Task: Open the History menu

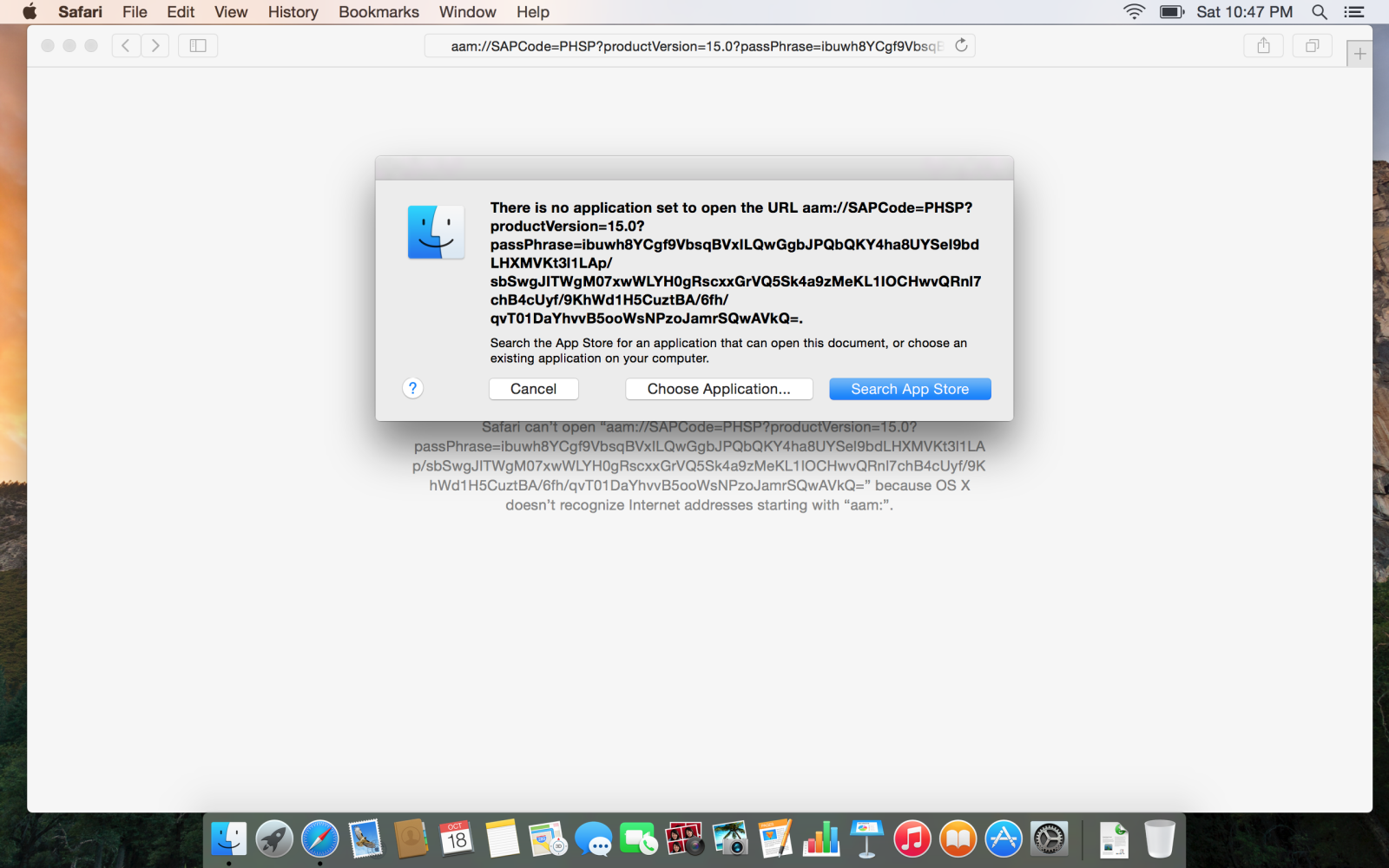Action: 293,12
